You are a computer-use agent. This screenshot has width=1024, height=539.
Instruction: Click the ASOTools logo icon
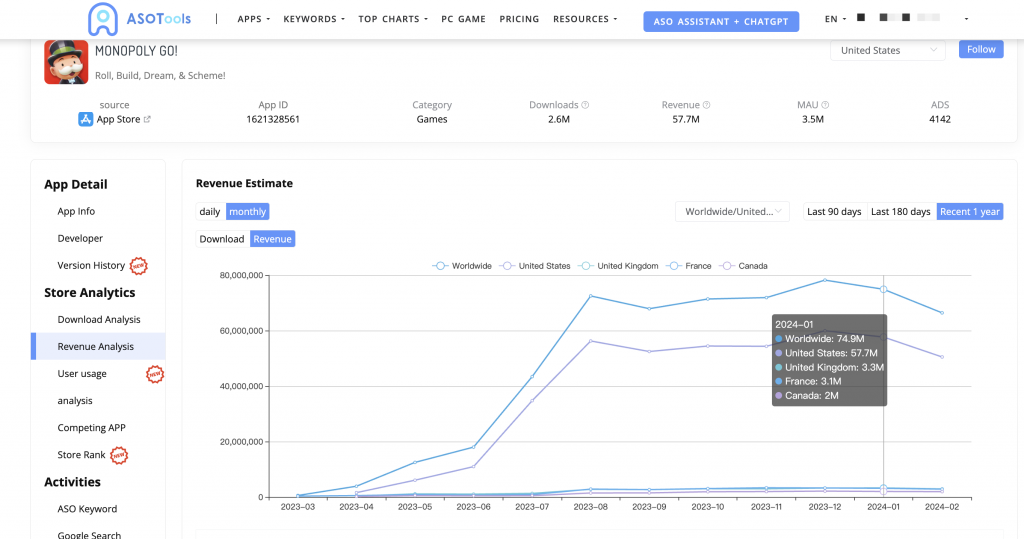click(x=102, y=19)
